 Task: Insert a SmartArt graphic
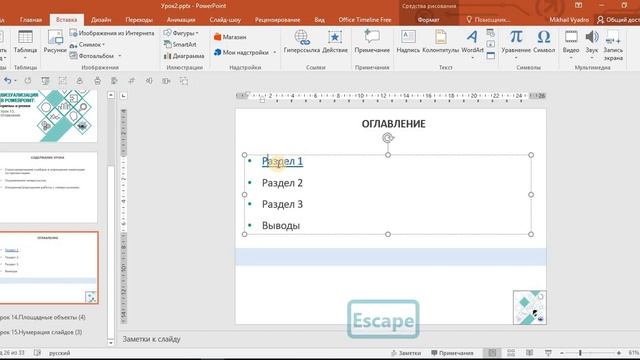coord(180,44)
